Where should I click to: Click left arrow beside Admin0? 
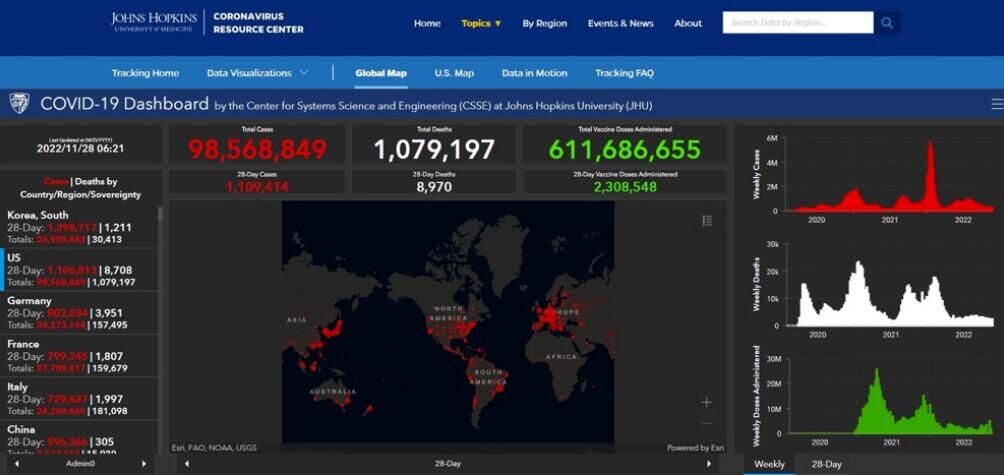(17, 463)
